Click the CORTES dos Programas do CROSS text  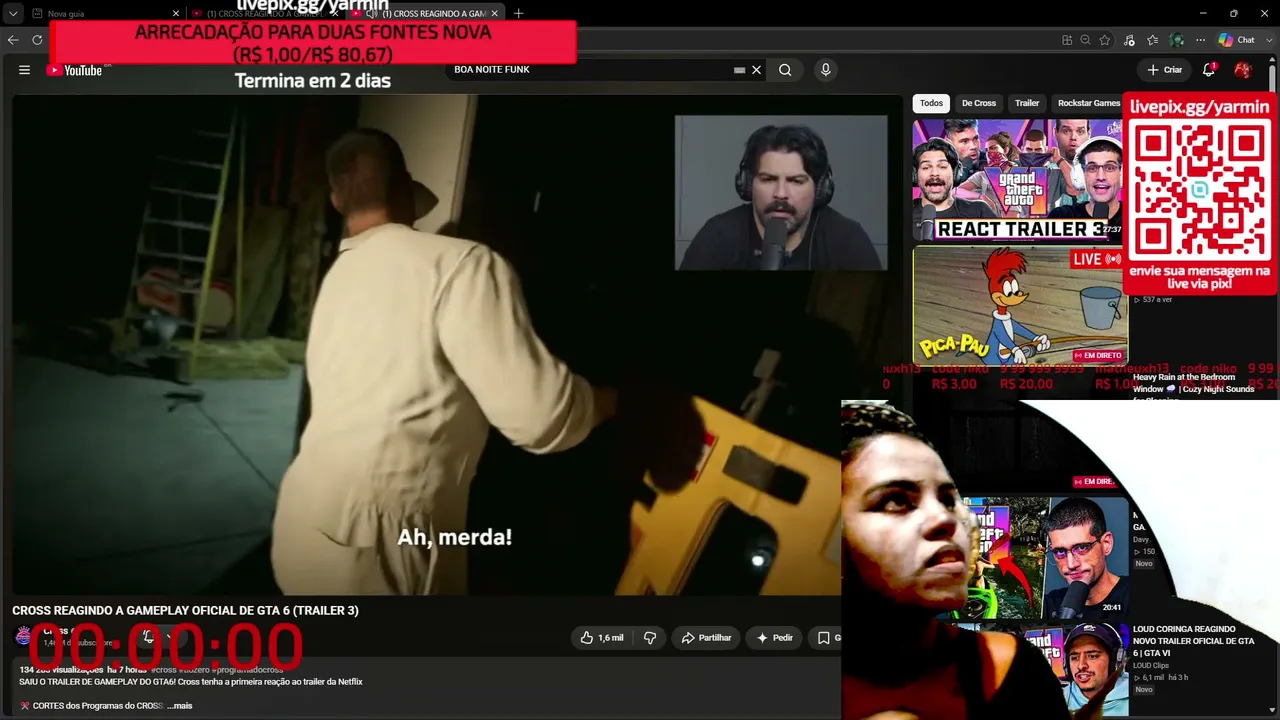tap(98, 706)
